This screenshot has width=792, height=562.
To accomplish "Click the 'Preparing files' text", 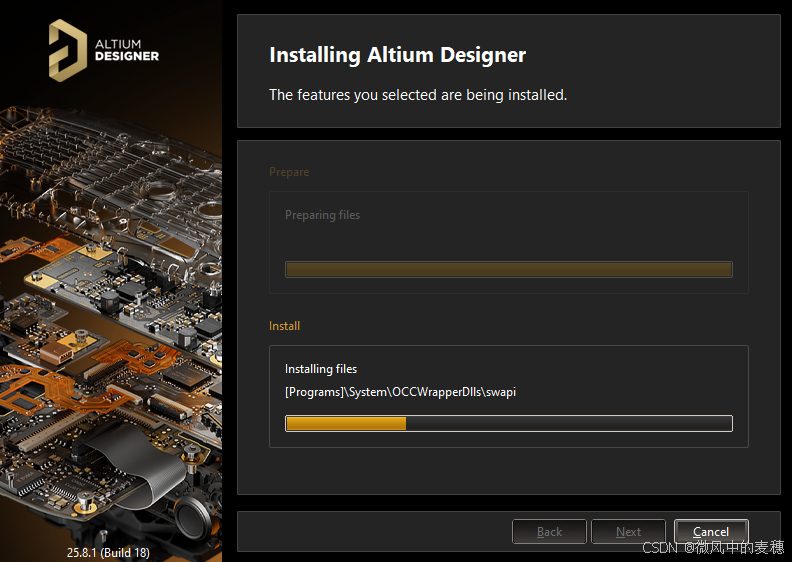I will pos(322,215).
